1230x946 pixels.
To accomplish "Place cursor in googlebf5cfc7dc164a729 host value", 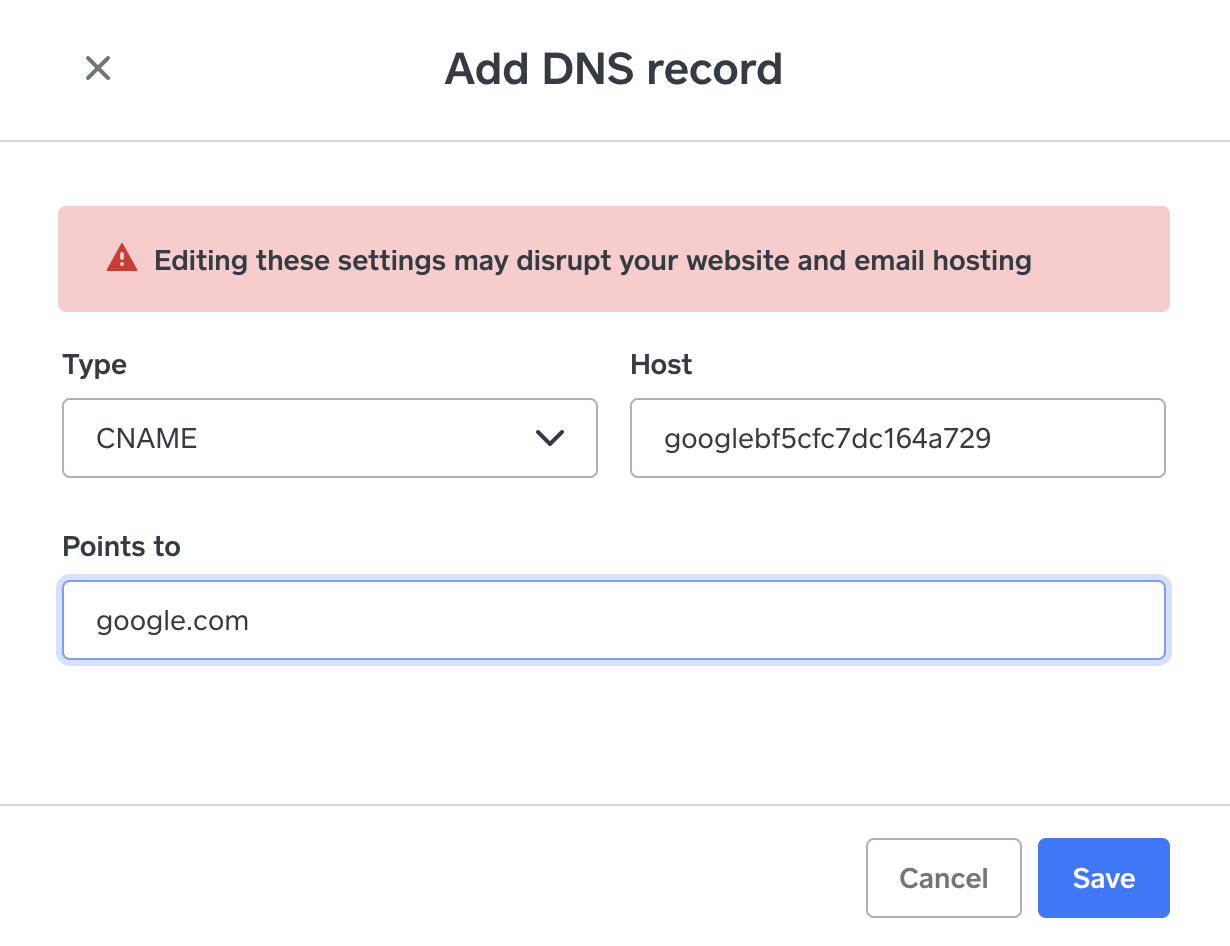I will (828, 438).
